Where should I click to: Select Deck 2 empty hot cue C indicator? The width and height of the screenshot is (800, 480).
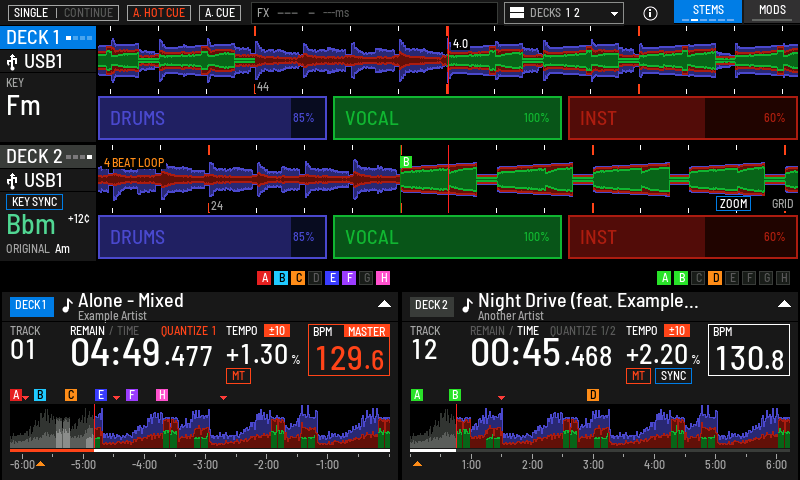pos(698,278)
